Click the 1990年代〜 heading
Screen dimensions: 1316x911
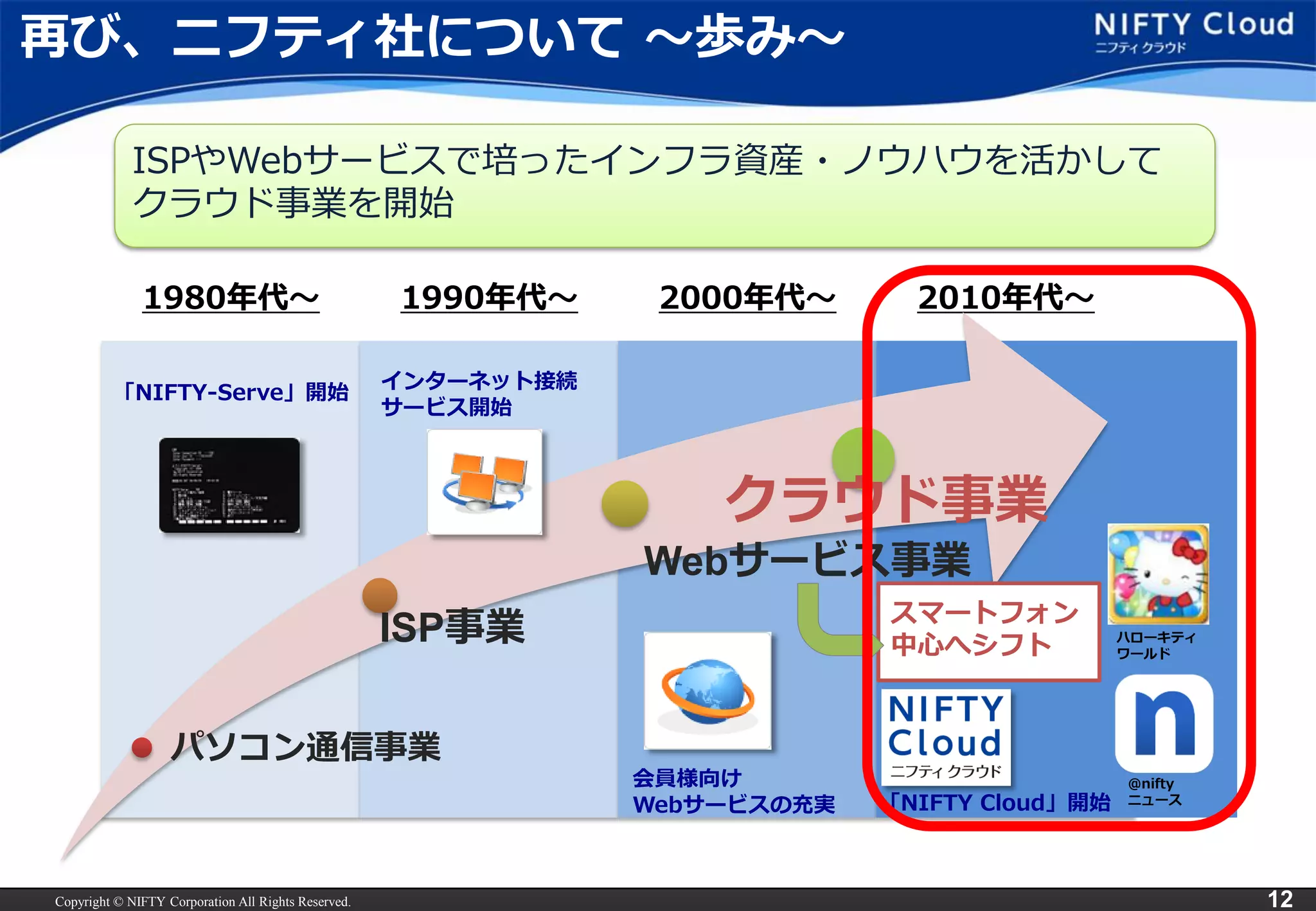(x=489, y=297)
